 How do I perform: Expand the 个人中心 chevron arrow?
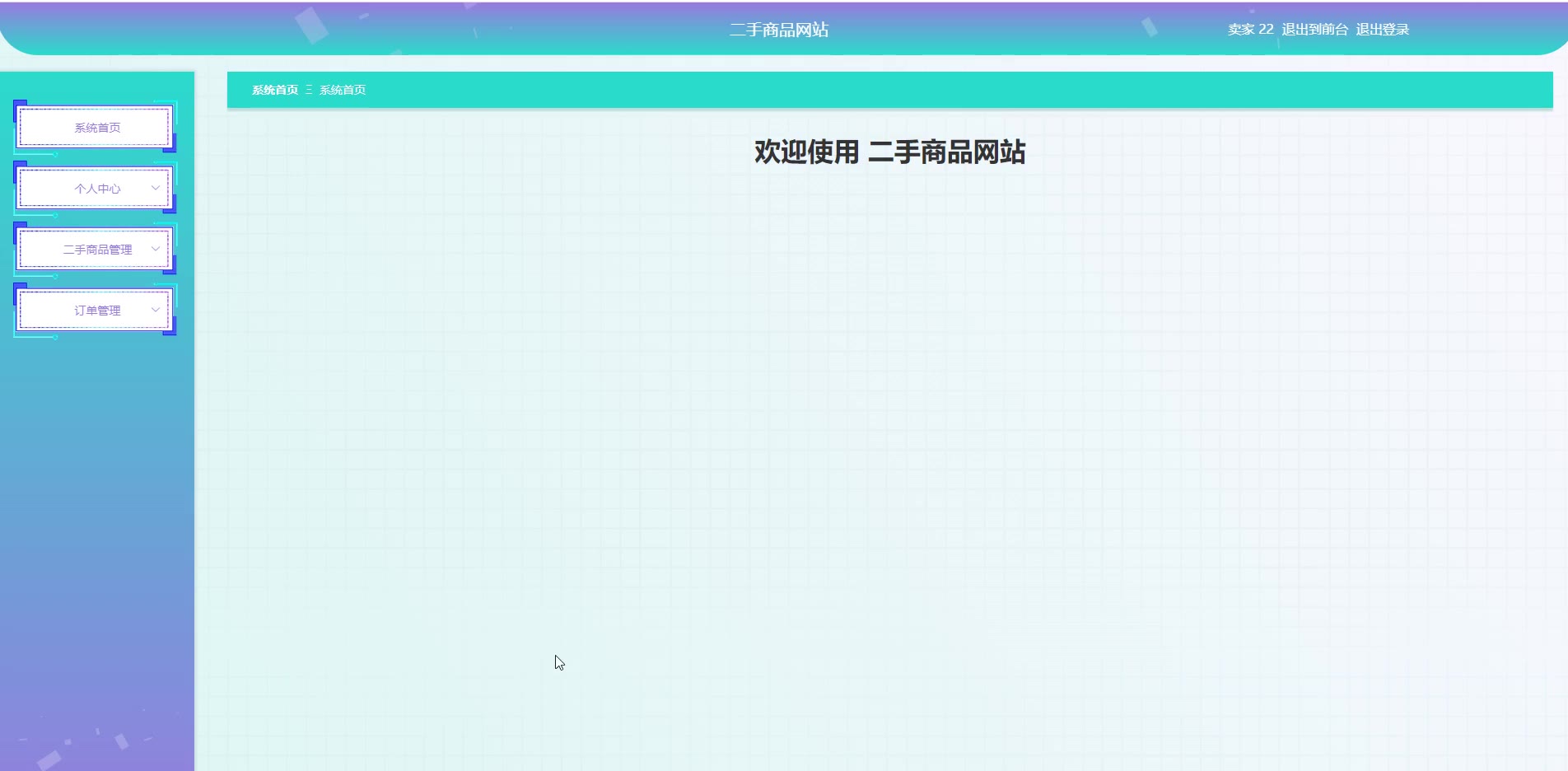tap(156, 189)
